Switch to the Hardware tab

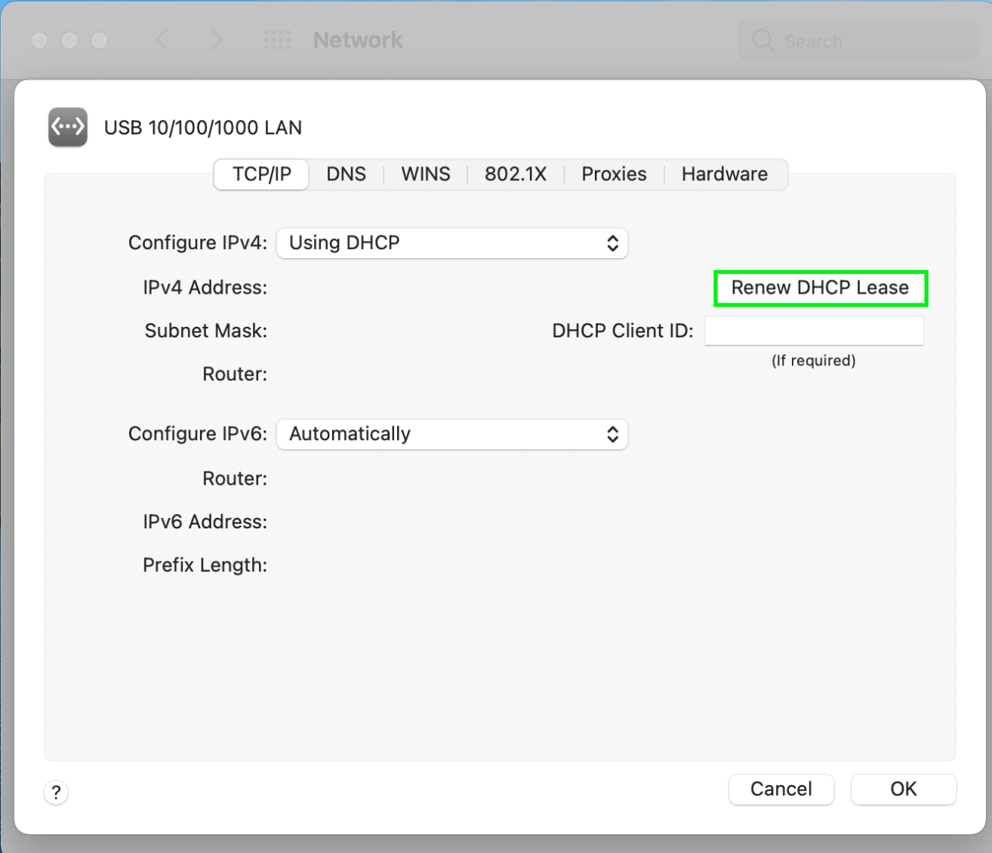724,174
